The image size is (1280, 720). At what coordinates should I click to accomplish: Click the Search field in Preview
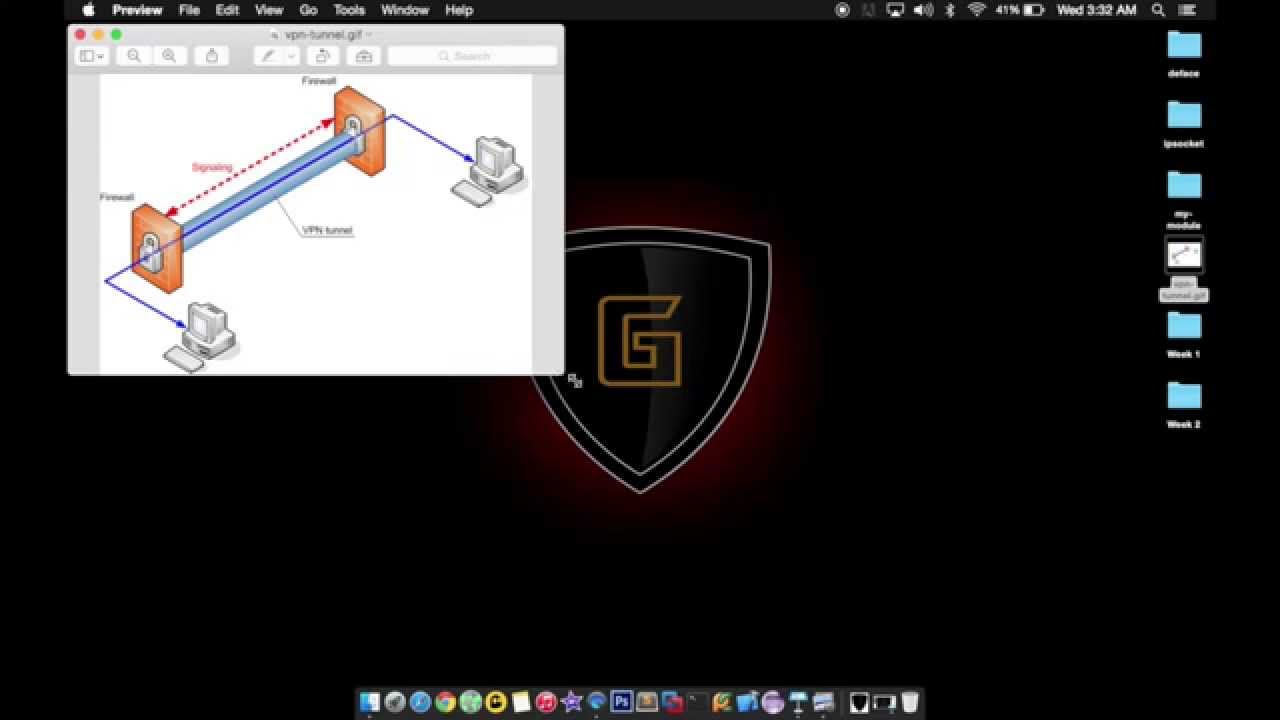click(x=472, y=56)
